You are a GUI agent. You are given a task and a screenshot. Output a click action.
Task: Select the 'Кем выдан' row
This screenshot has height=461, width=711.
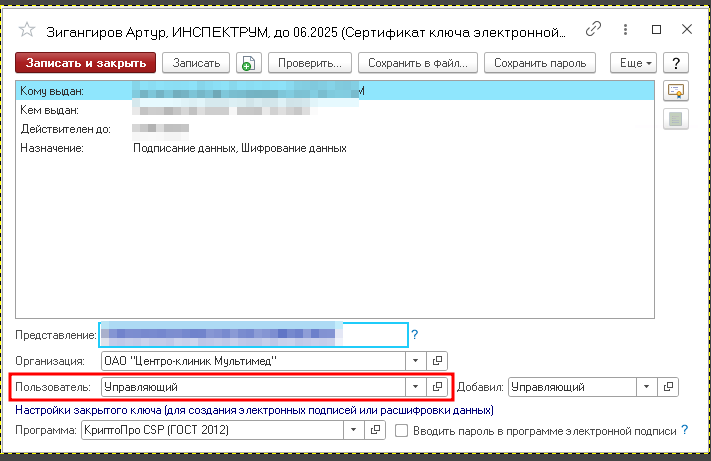tap(335, 110)
